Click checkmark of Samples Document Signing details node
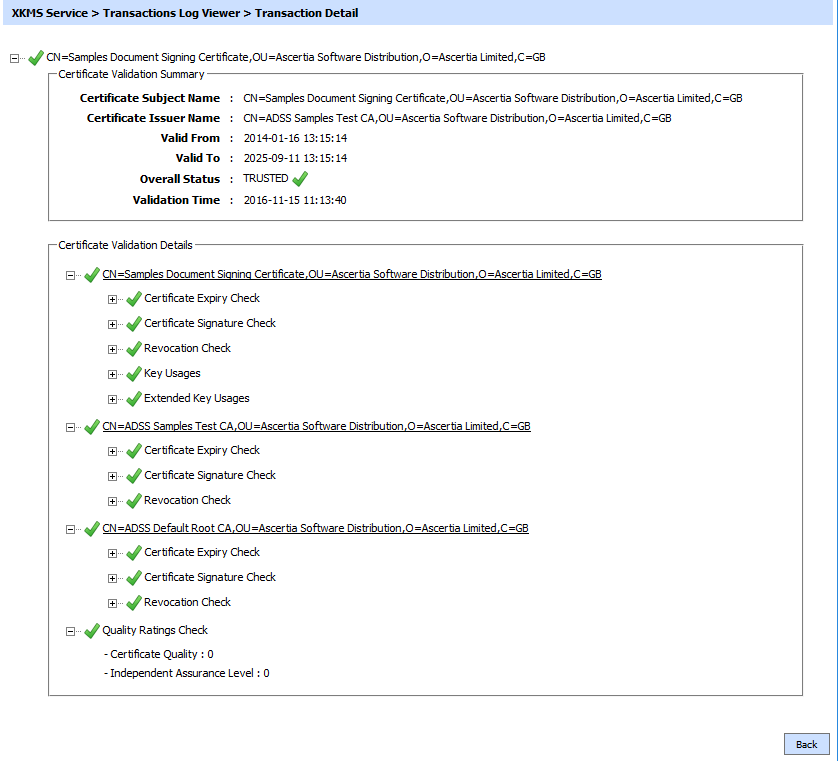This screenshot has height=761, width=838. (x=92, y=275)
